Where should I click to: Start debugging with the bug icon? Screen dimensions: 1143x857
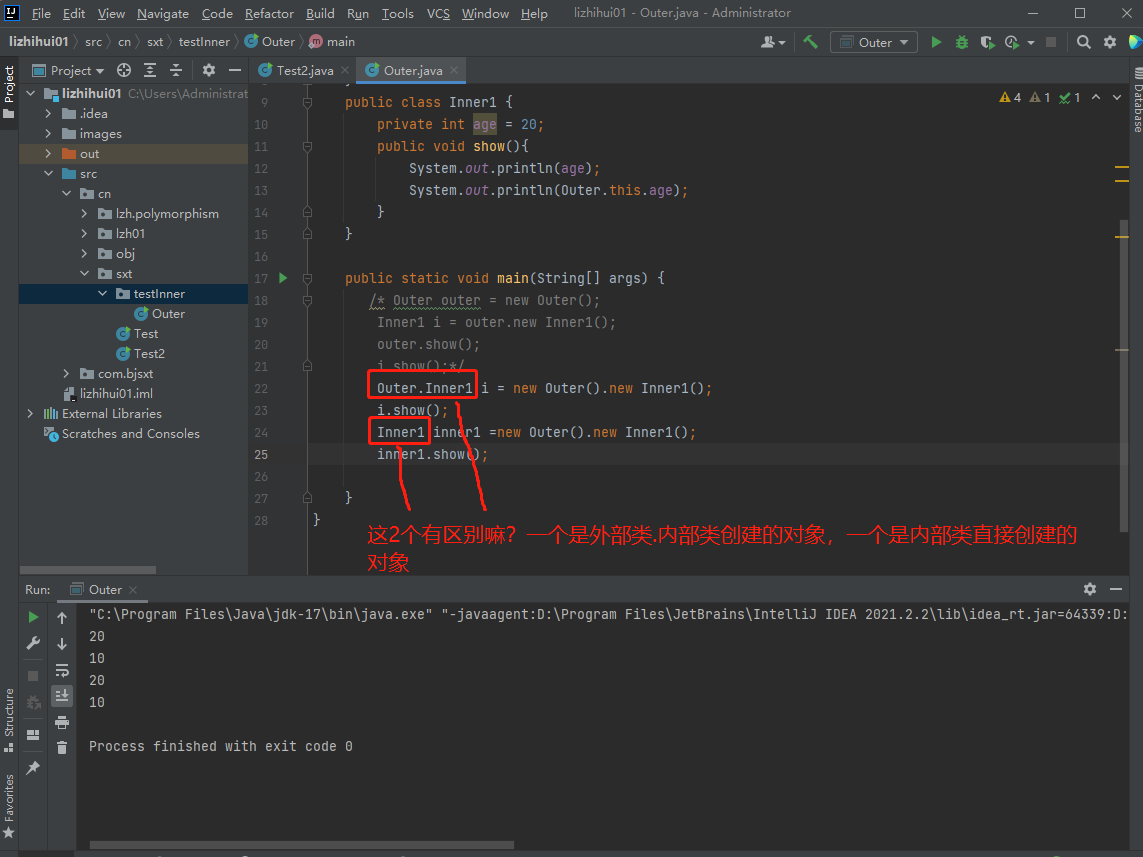[x=961, y=42]
